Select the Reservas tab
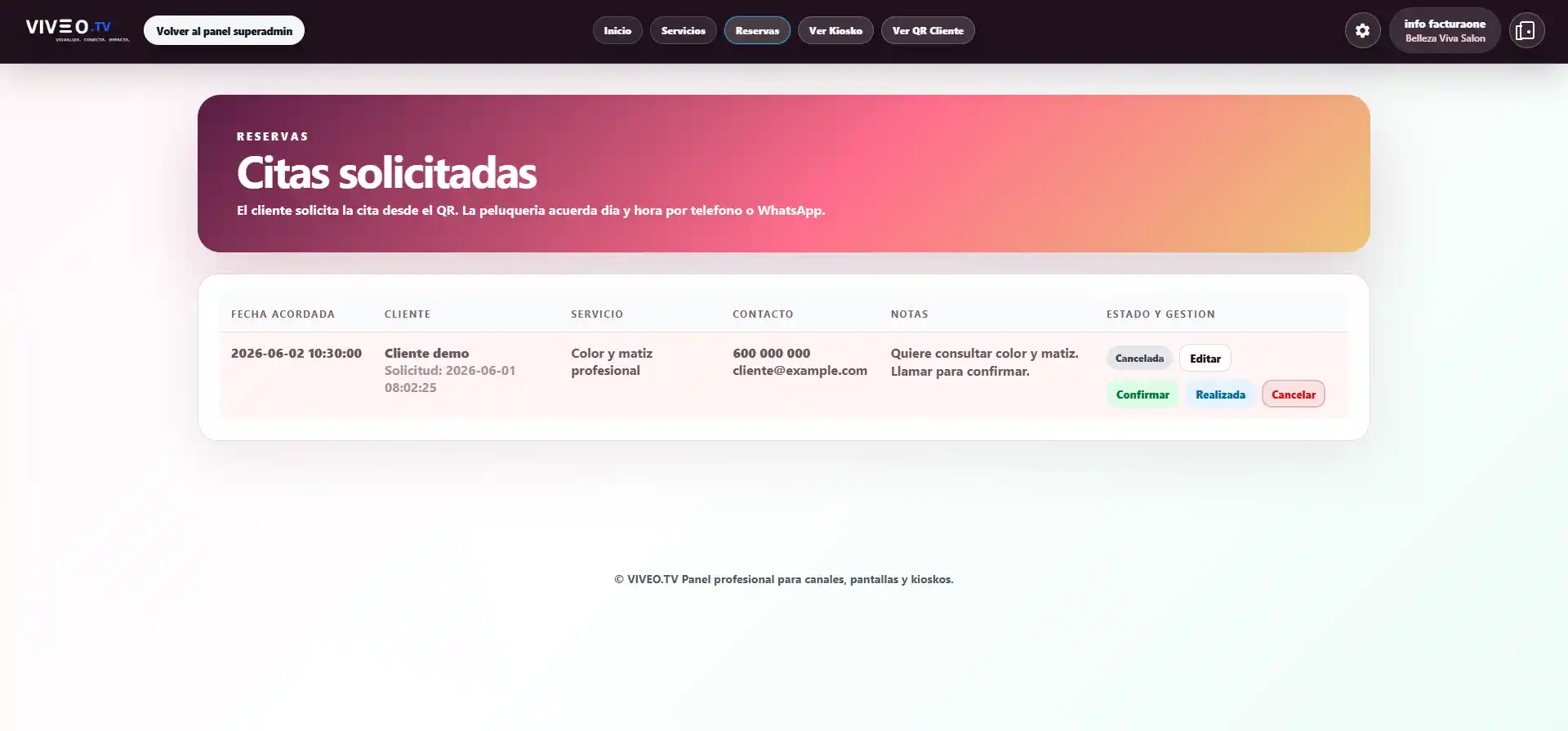 coord(757,31)
